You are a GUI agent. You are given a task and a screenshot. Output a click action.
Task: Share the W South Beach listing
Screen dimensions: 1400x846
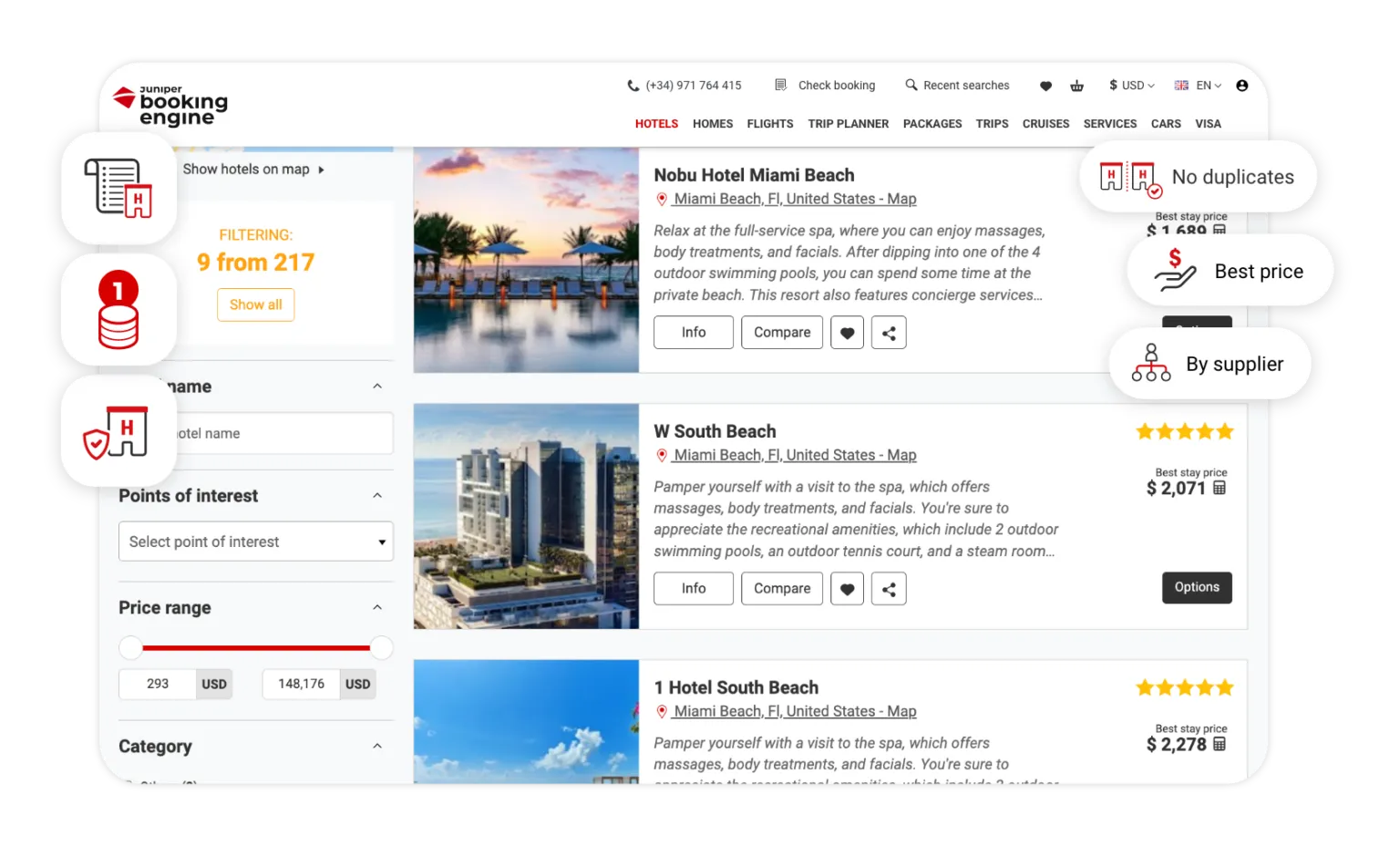tap(889, 589)
